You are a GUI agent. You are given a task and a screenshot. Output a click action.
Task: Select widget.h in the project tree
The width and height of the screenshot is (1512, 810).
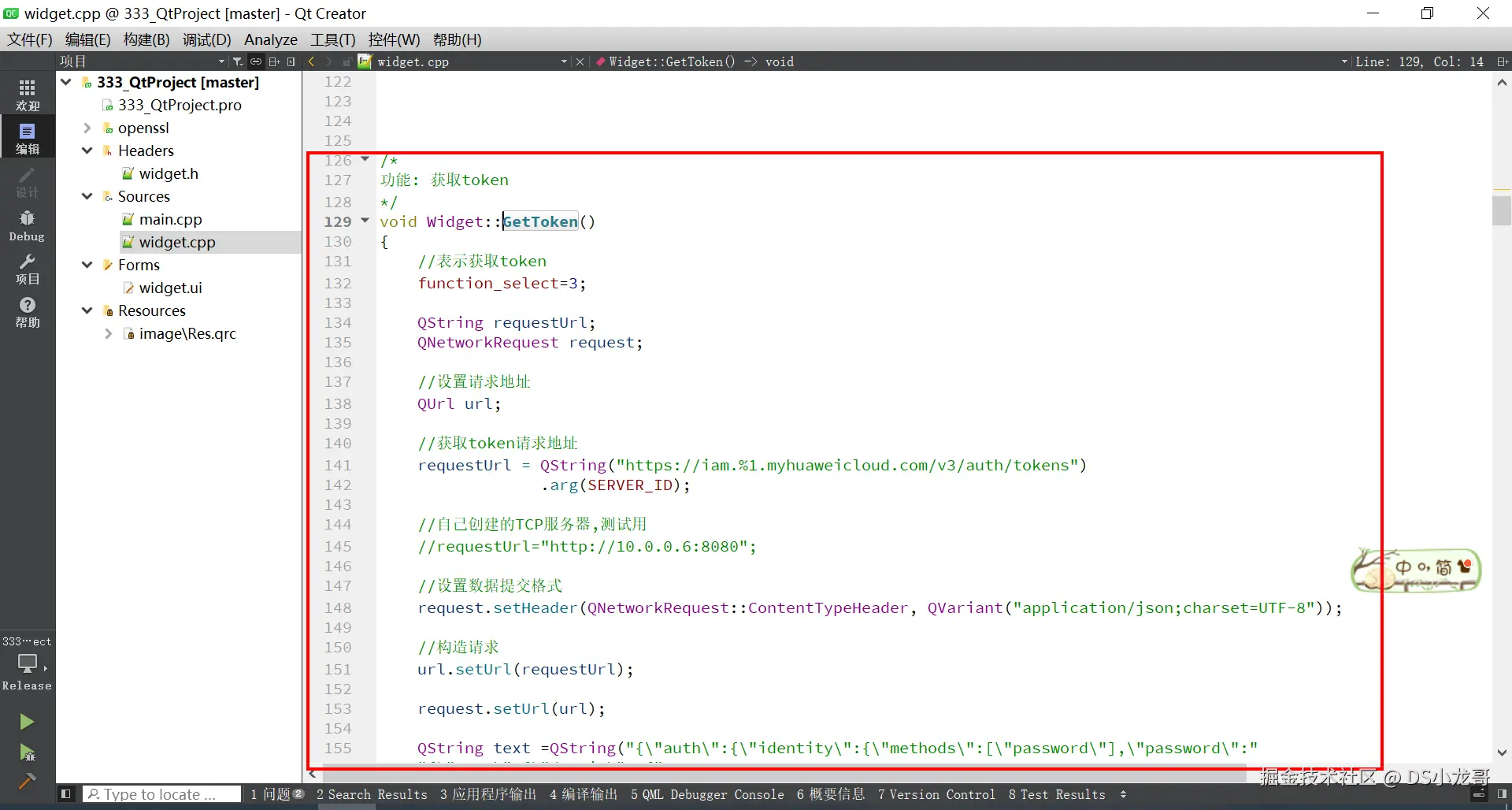click(169, 173)
